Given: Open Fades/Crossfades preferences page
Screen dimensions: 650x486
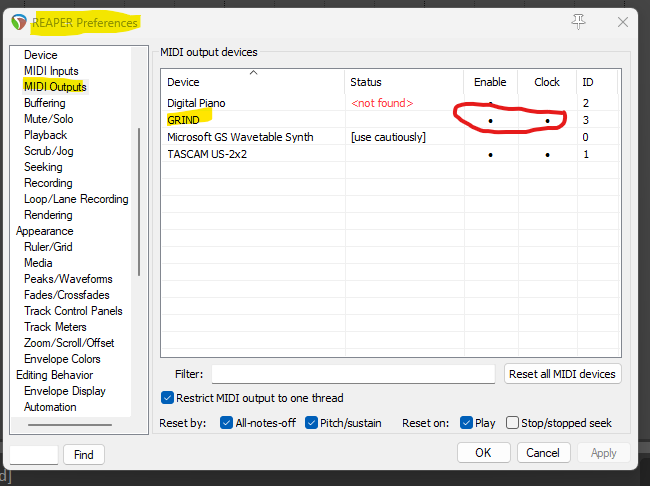Looking at the screenshot, I should pos(67,295).
